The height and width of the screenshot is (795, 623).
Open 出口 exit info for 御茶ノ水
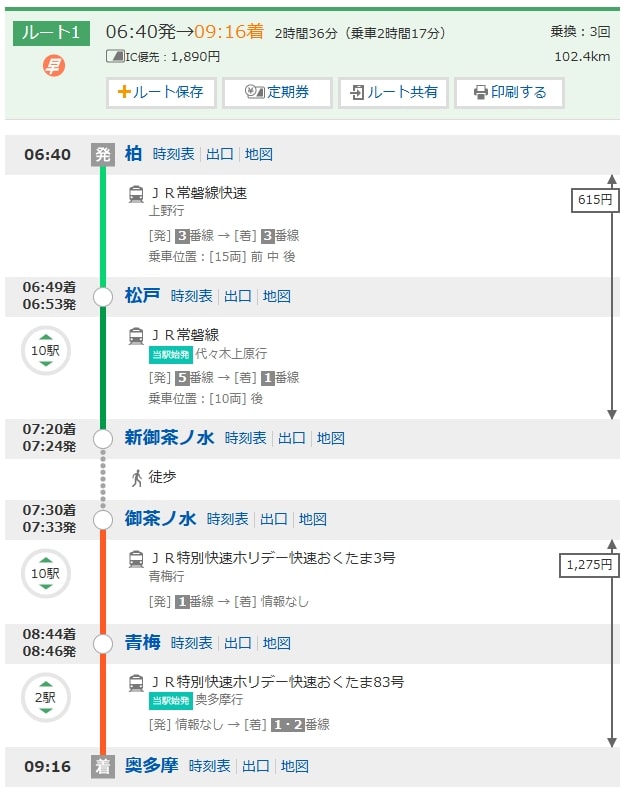(274, 519)
